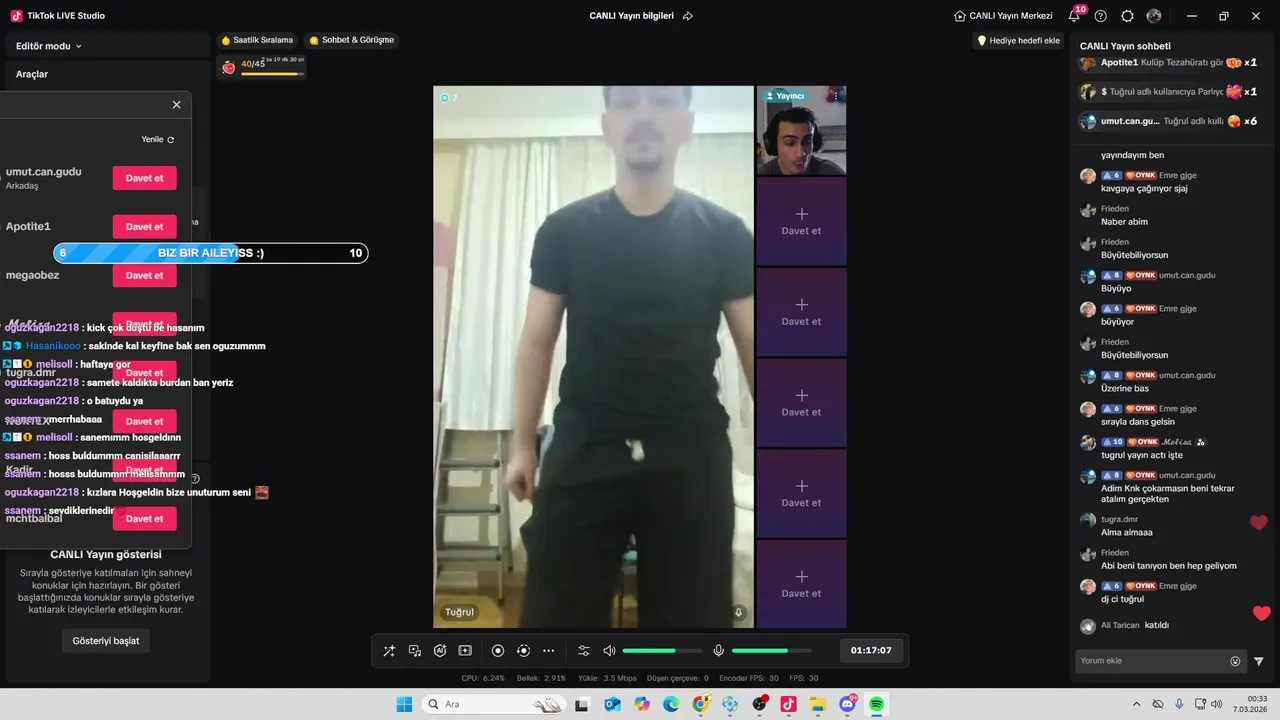Viewport: 1280px width, 720px height.
Task: Expand the system tray hidden icons chevron
Action: [x=1135, y=704]
